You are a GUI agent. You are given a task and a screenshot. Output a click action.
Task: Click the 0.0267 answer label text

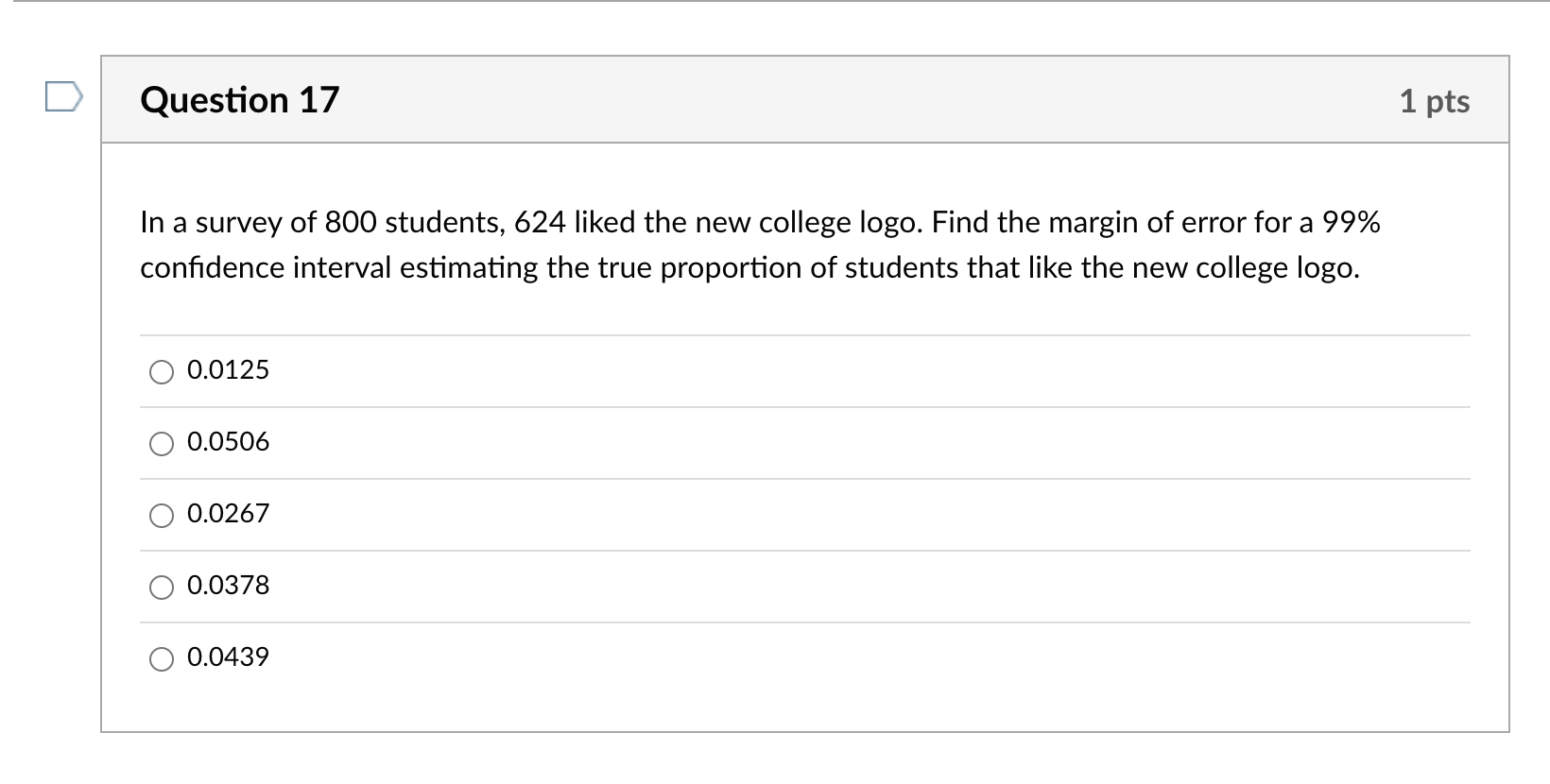(x=228, y=513)
